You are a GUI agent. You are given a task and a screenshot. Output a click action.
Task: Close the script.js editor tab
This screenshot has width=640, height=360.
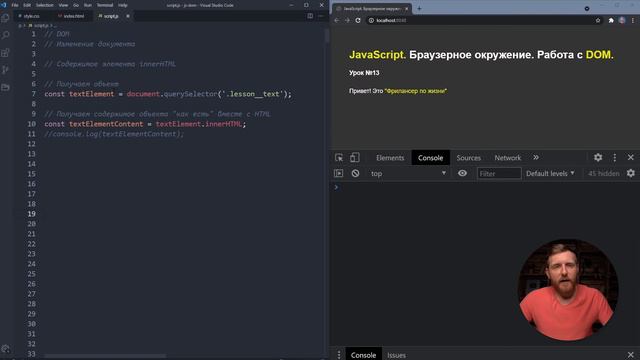click(x=128, y=16)
